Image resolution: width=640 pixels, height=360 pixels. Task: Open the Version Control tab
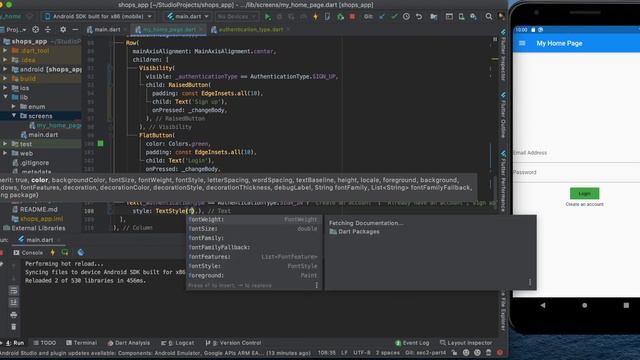tap(233, 343)
